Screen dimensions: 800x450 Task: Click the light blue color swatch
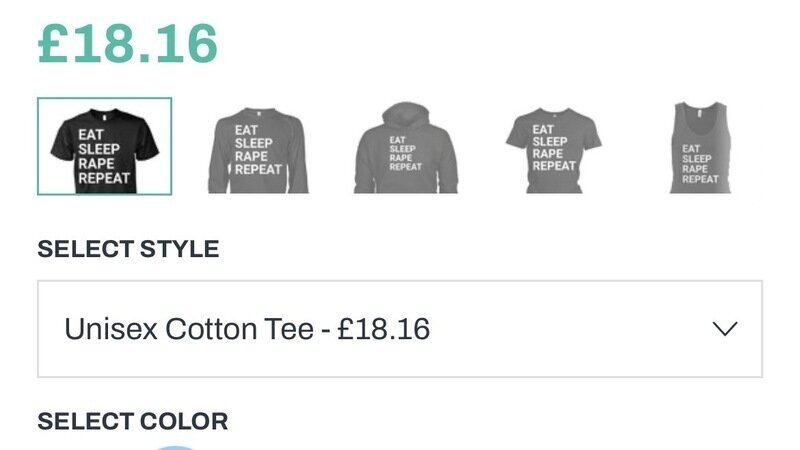coord(176,447)
